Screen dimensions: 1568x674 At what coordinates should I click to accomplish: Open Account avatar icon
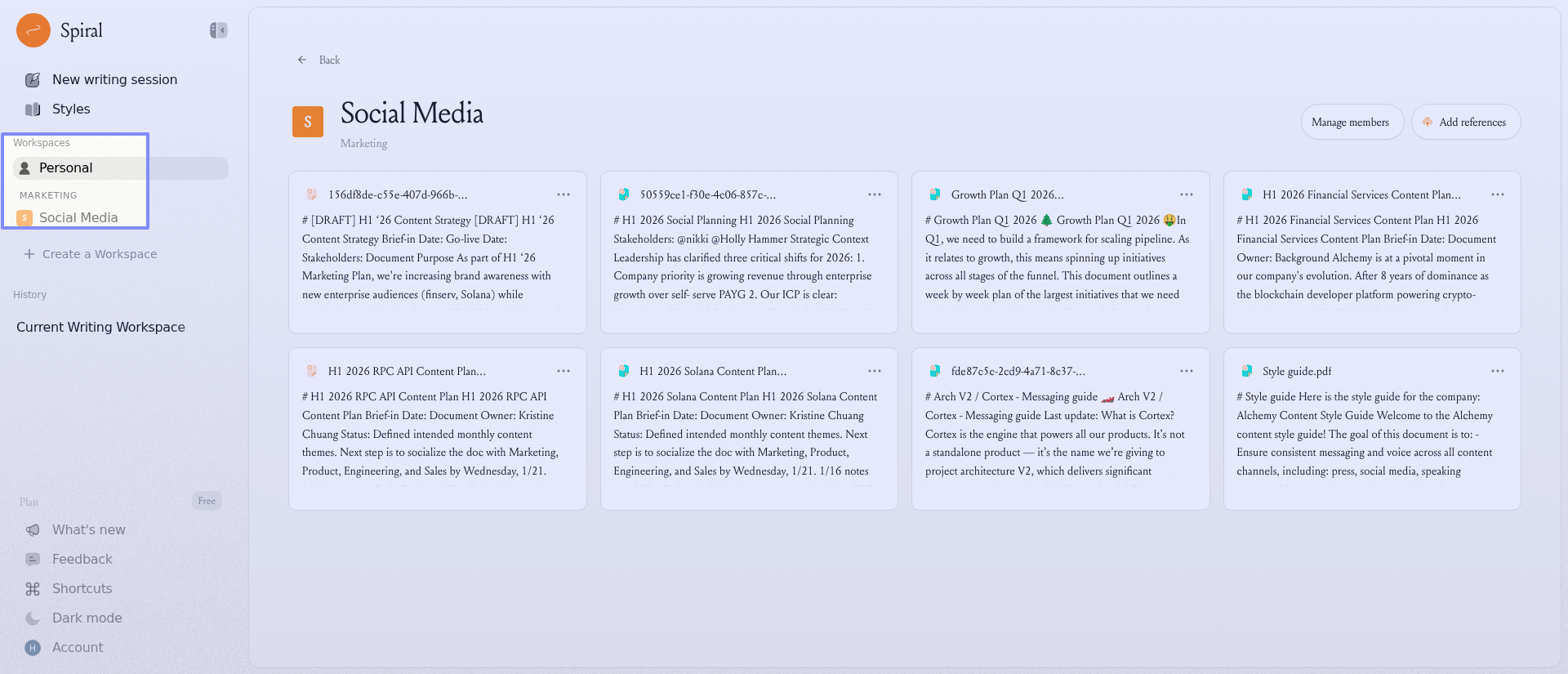[x=33, y=648]
